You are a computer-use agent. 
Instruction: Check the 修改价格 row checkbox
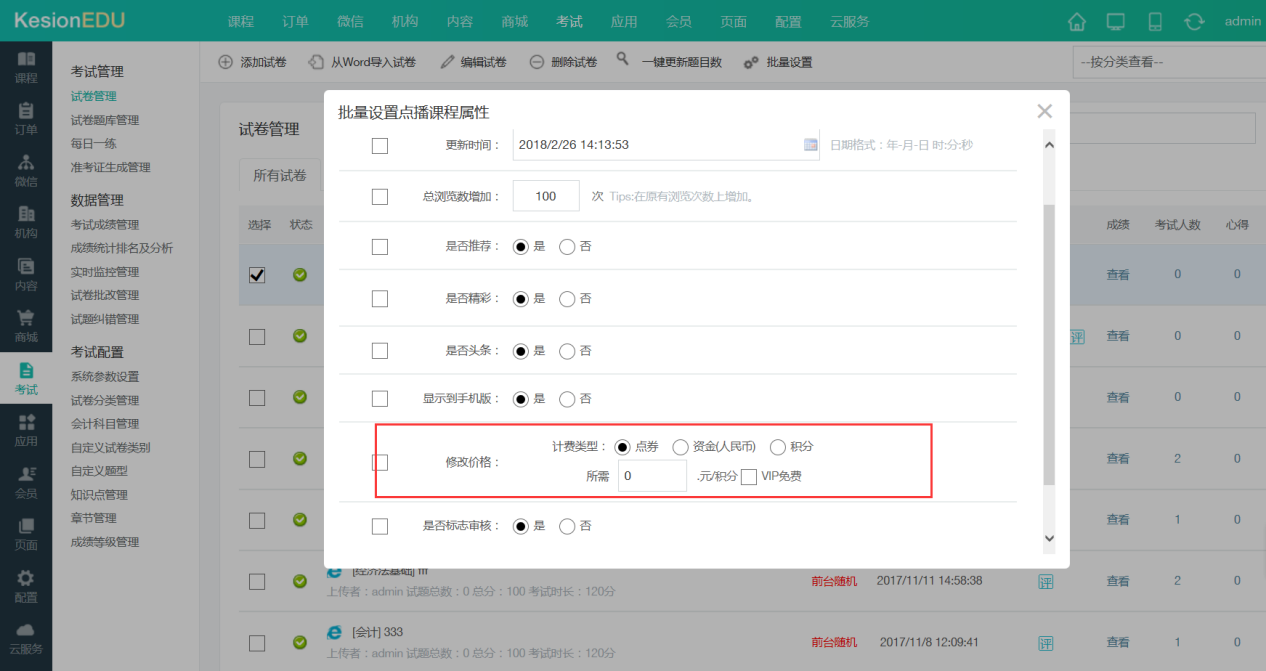click(380, 462)
